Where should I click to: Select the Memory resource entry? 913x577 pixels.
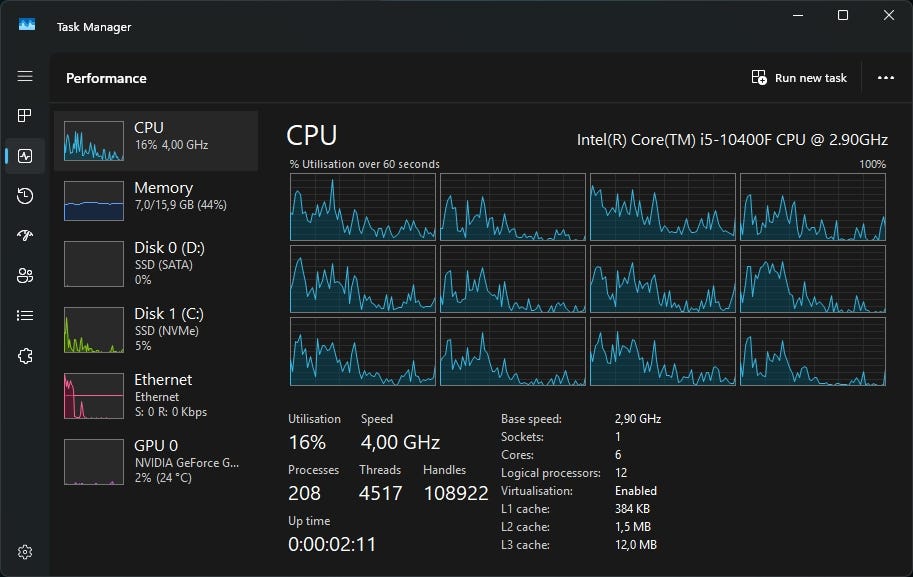[x=155, y=201]
